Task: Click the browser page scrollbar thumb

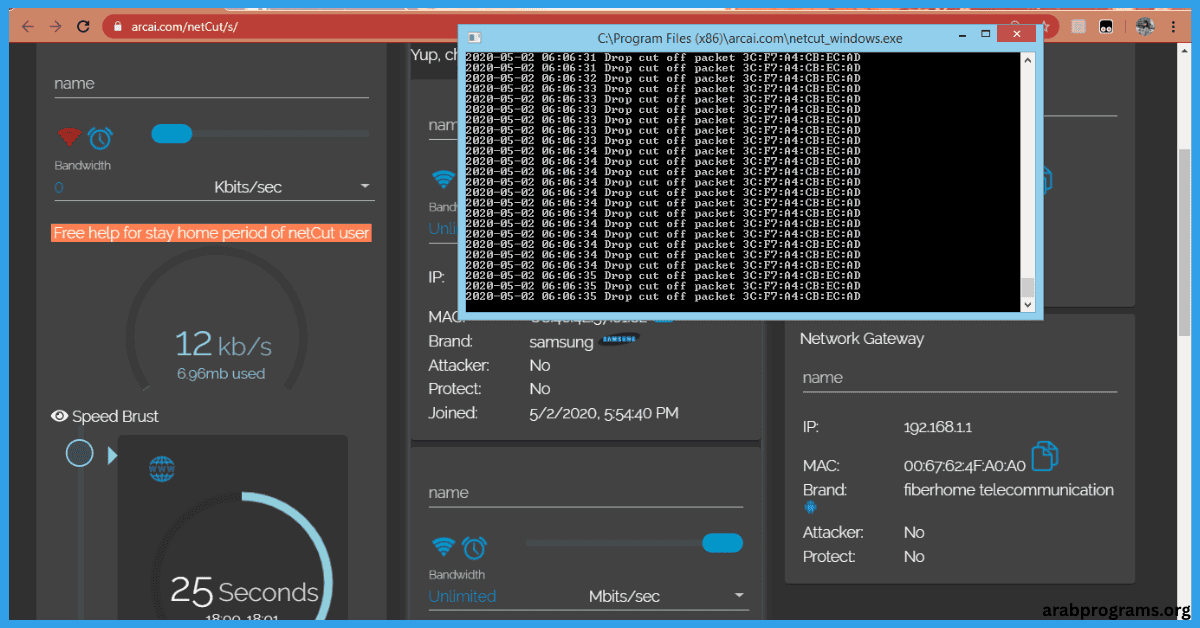Action: click(x=1185, y=240)
